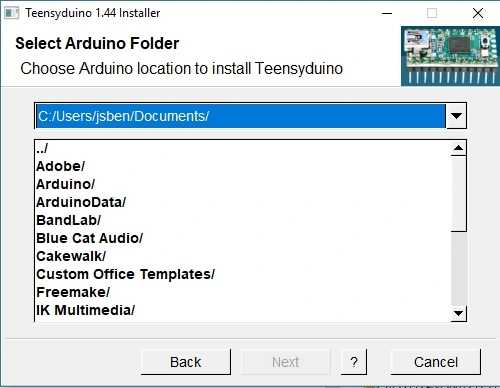Click the C:/Users/jsben/Documents/ path field

(241, 116)
